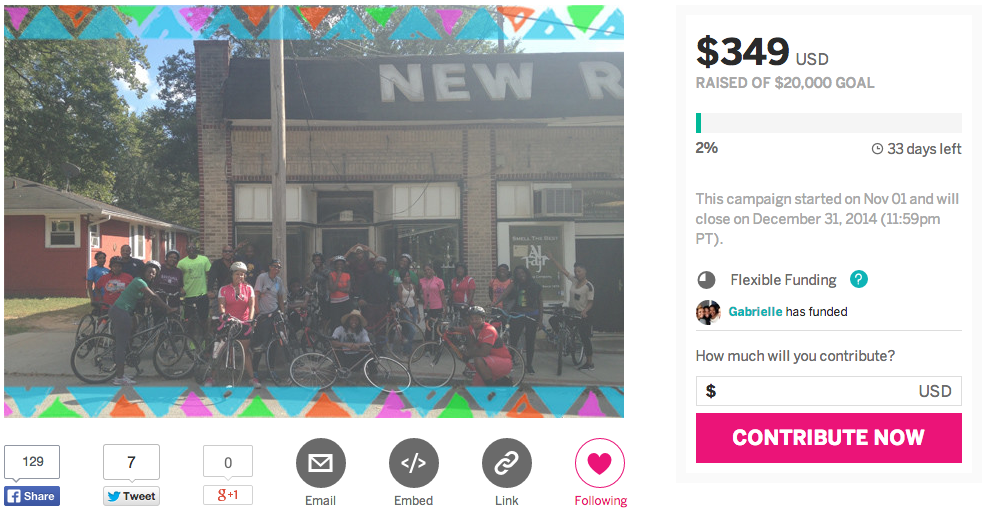Click the Facebook share count of 129
This screenshot has height=514, width=987.
coord(32,462)
